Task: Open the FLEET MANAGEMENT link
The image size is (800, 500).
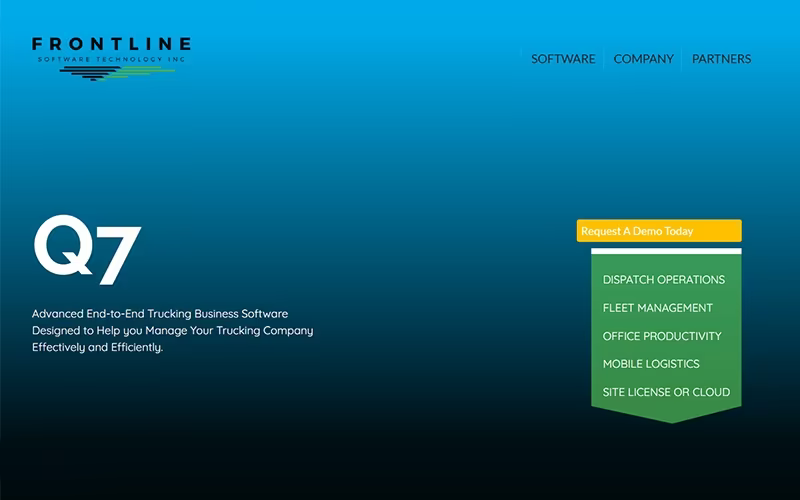Action: coord(658,308)
